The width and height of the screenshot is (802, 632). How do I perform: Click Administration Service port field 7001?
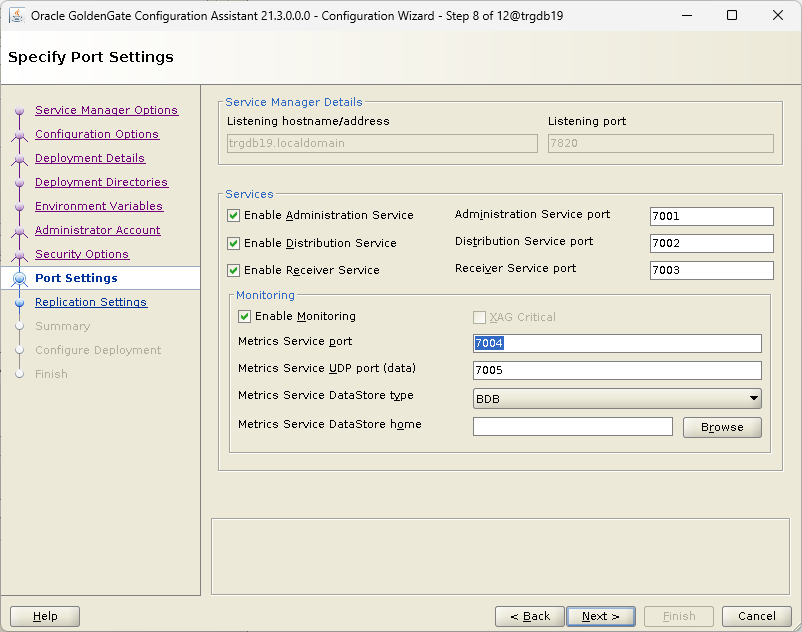[711, 216]
